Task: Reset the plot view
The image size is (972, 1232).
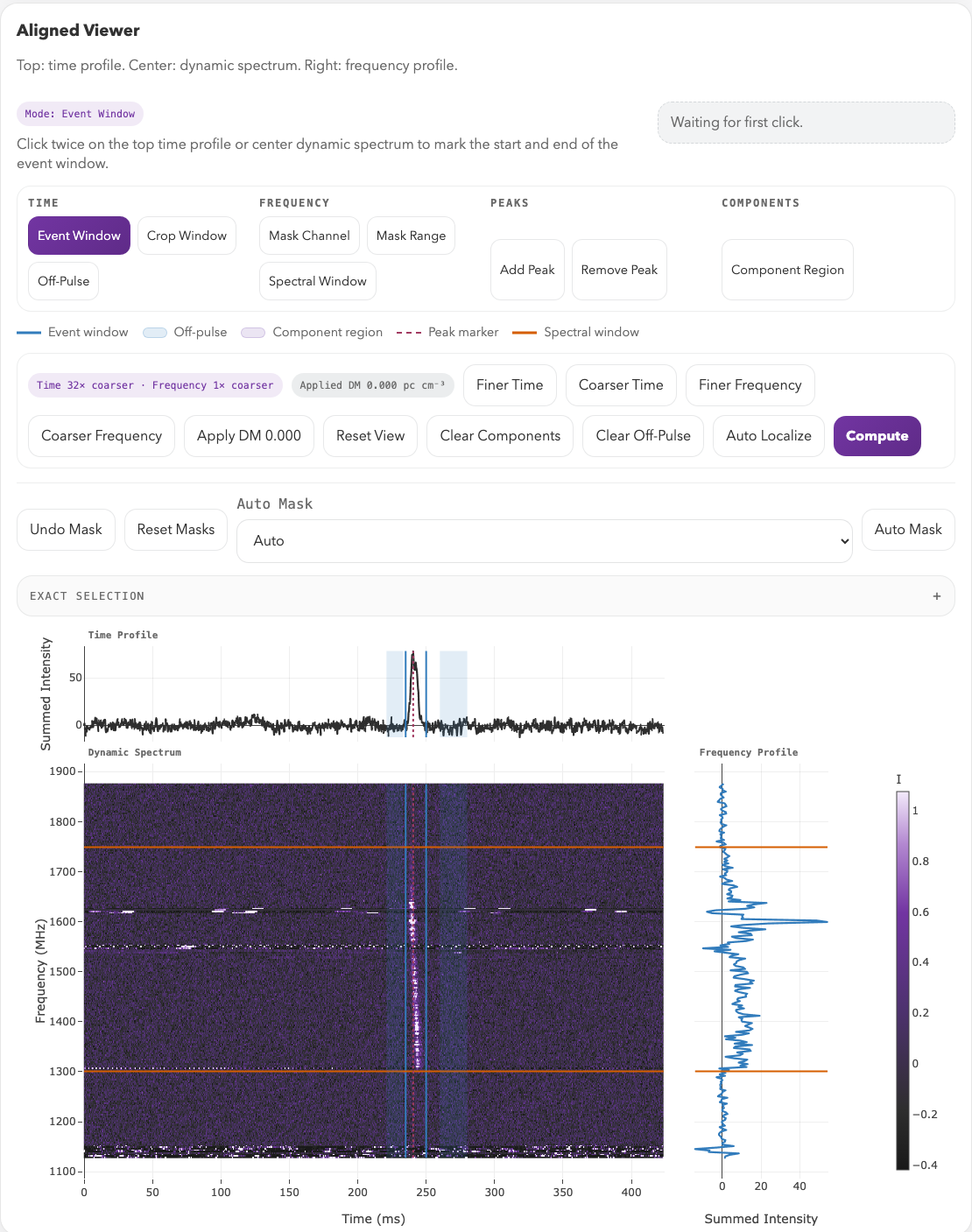Action: coord(370,436)
